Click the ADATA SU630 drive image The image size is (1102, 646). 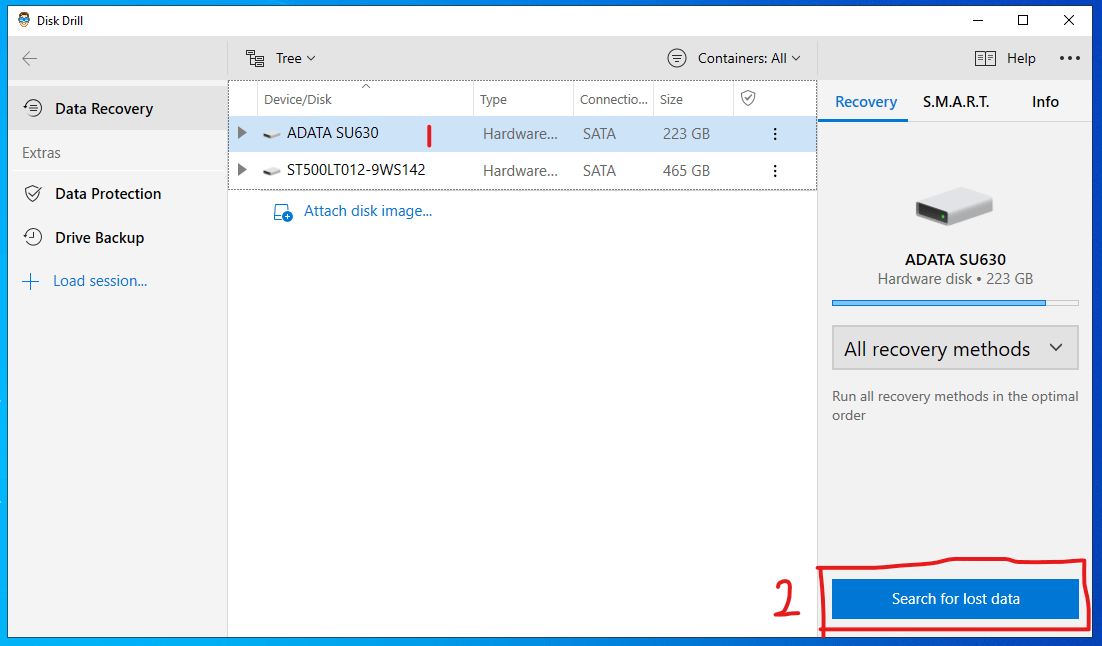coord(954,206)
